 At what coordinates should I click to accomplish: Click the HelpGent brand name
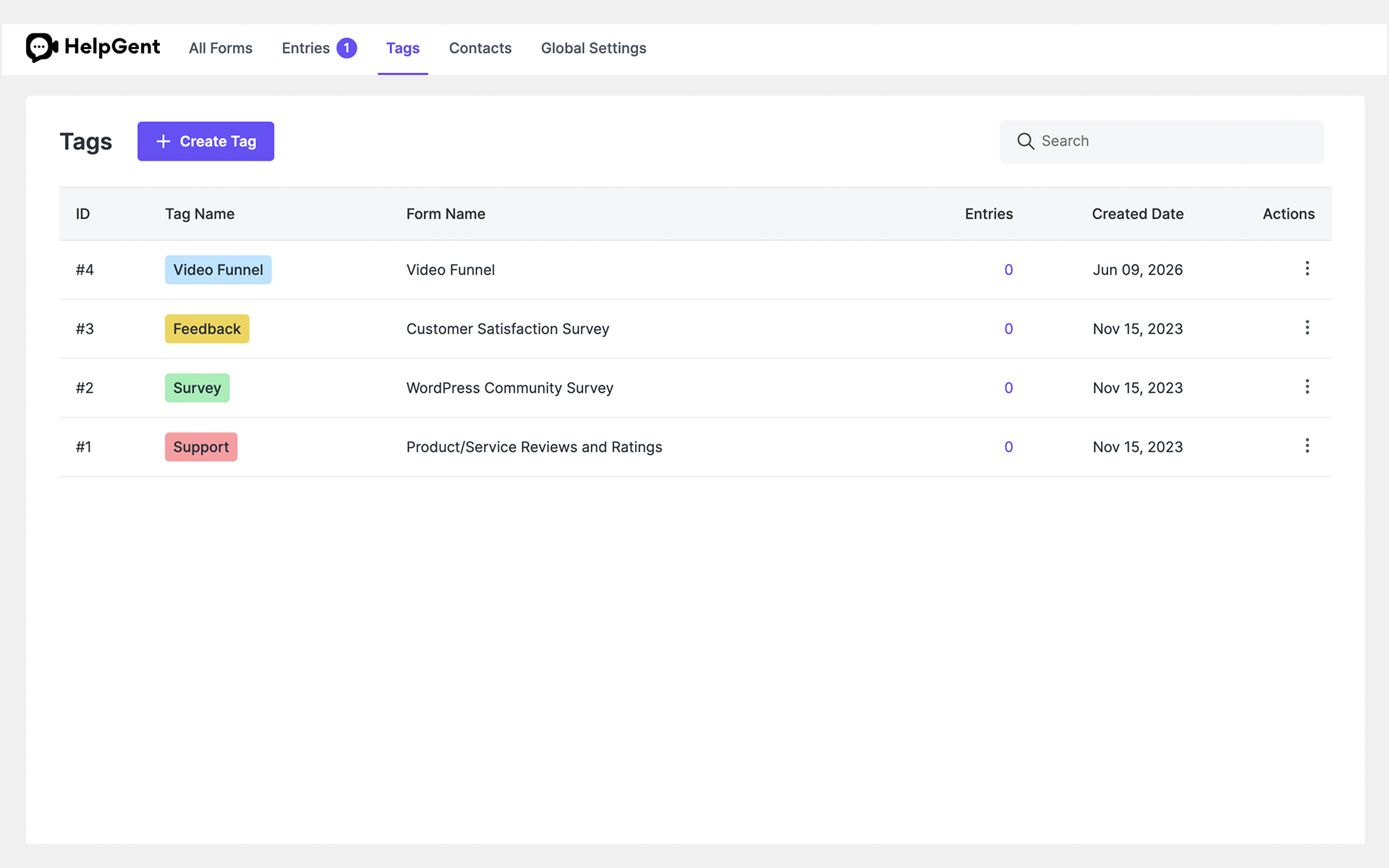point(112,47)
